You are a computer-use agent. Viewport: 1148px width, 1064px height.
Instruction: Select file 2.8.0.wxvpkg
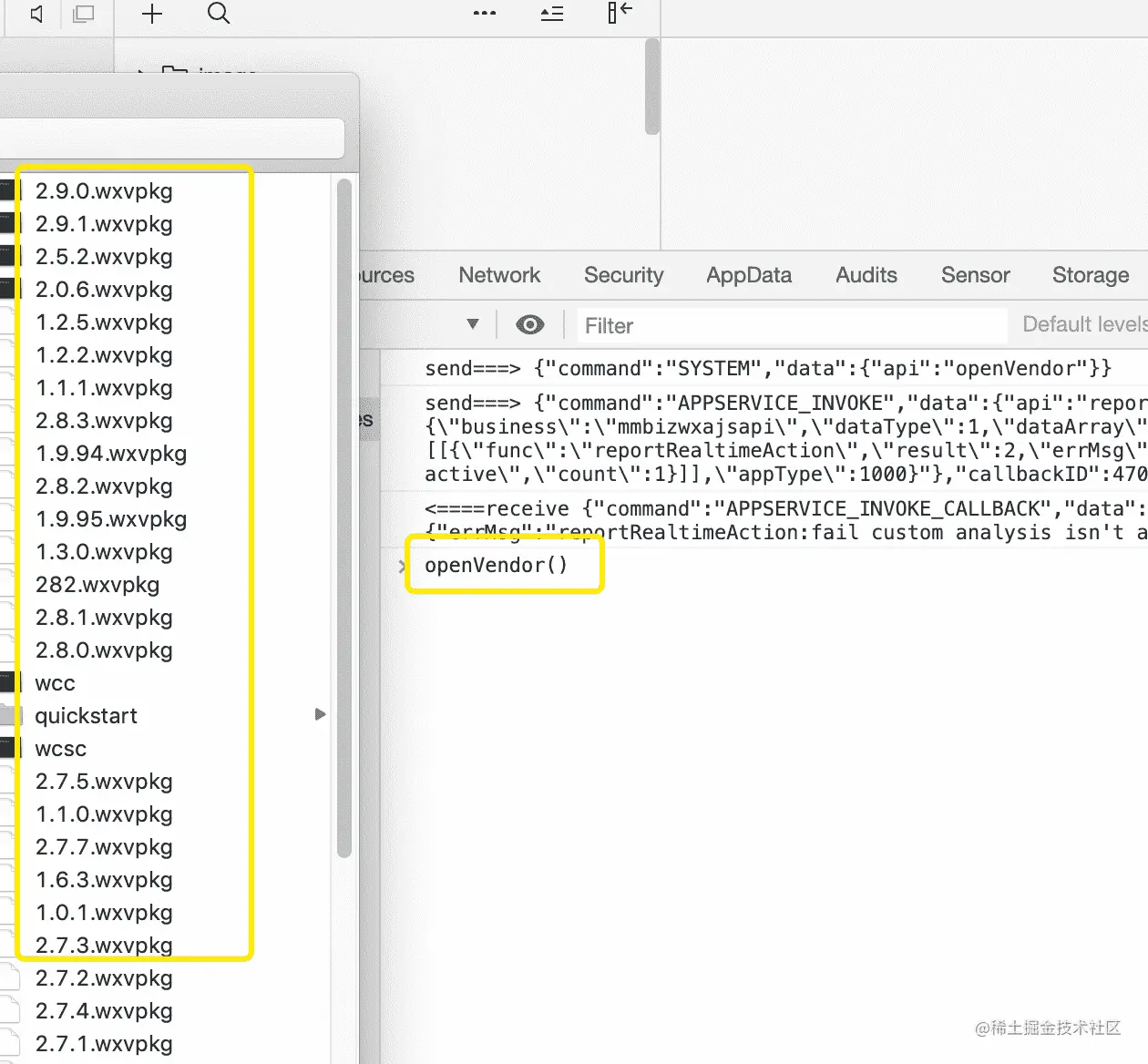104,650
